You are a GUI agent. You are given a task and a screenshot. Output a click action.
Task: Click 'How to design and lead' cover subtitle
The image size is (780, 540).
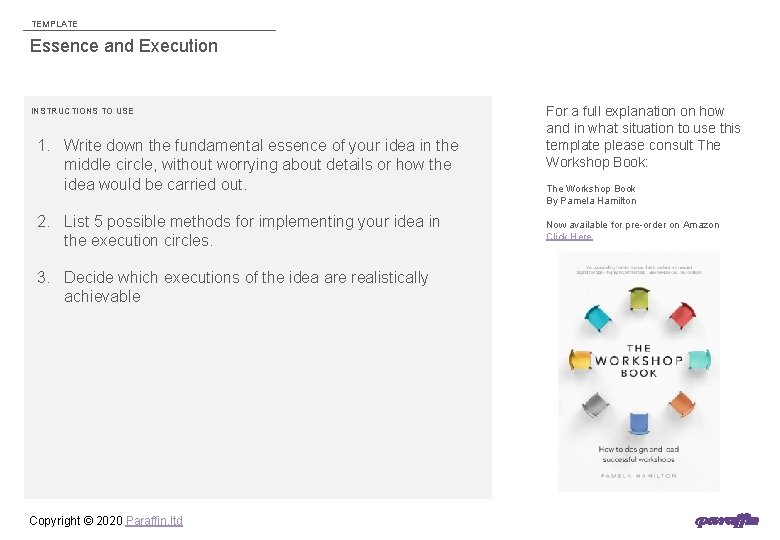[638, 454]
